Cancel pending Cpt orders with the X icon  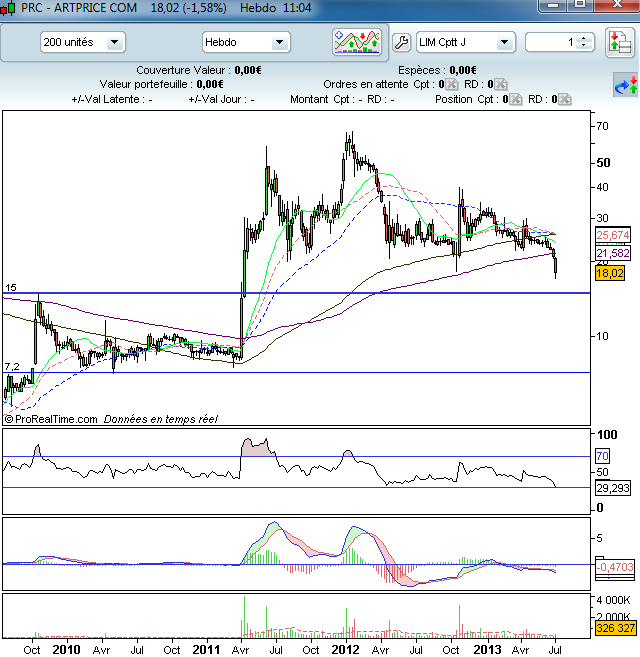[451, 84]
